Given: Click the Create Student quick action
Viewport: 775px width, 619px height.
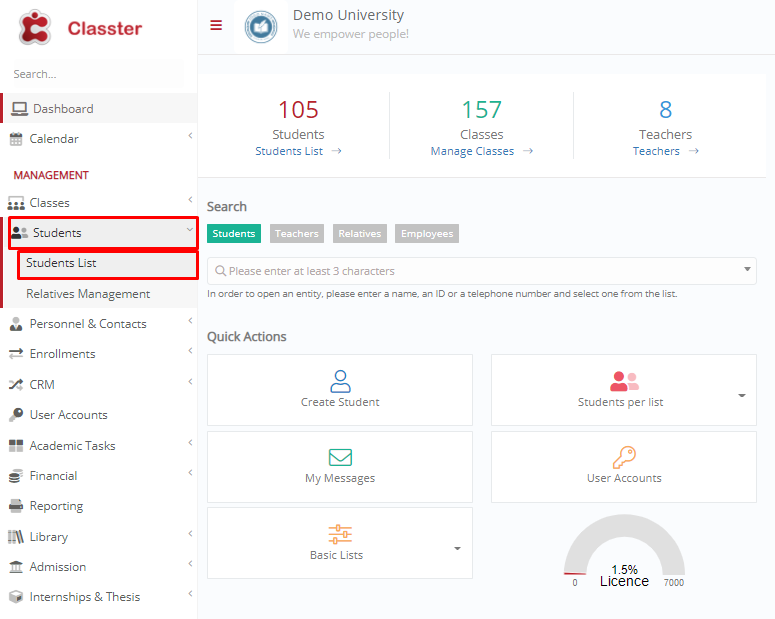Looking at the screenshot, I should (x=340, y=390).
